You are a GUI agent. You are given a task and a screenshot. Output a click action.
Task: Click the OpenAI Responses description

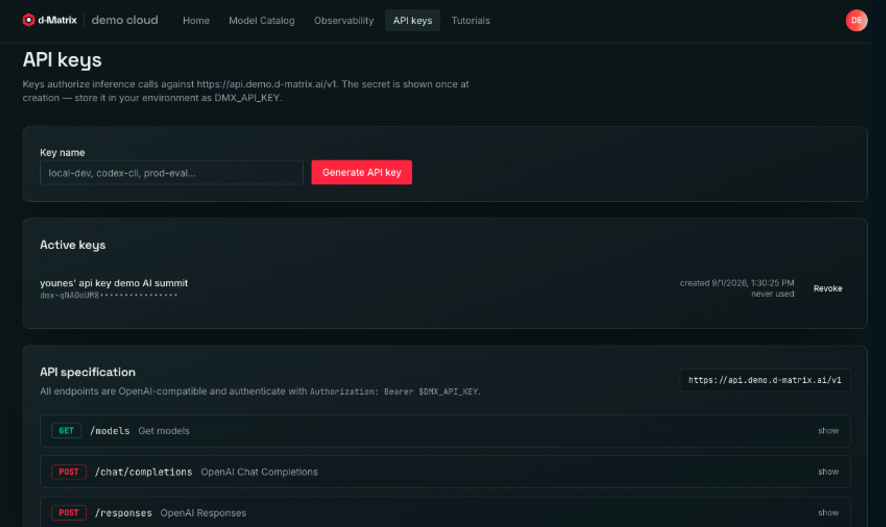tap(203, 513)
